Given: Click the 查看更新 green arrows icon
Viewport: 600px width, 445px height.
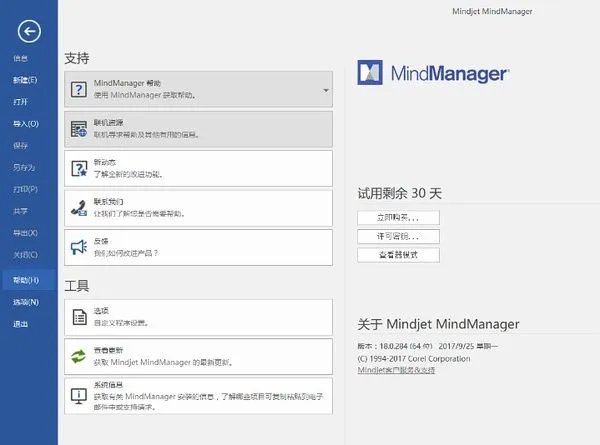Looking at the screenshot, I should pyautogui.click(x=79, y=356).
